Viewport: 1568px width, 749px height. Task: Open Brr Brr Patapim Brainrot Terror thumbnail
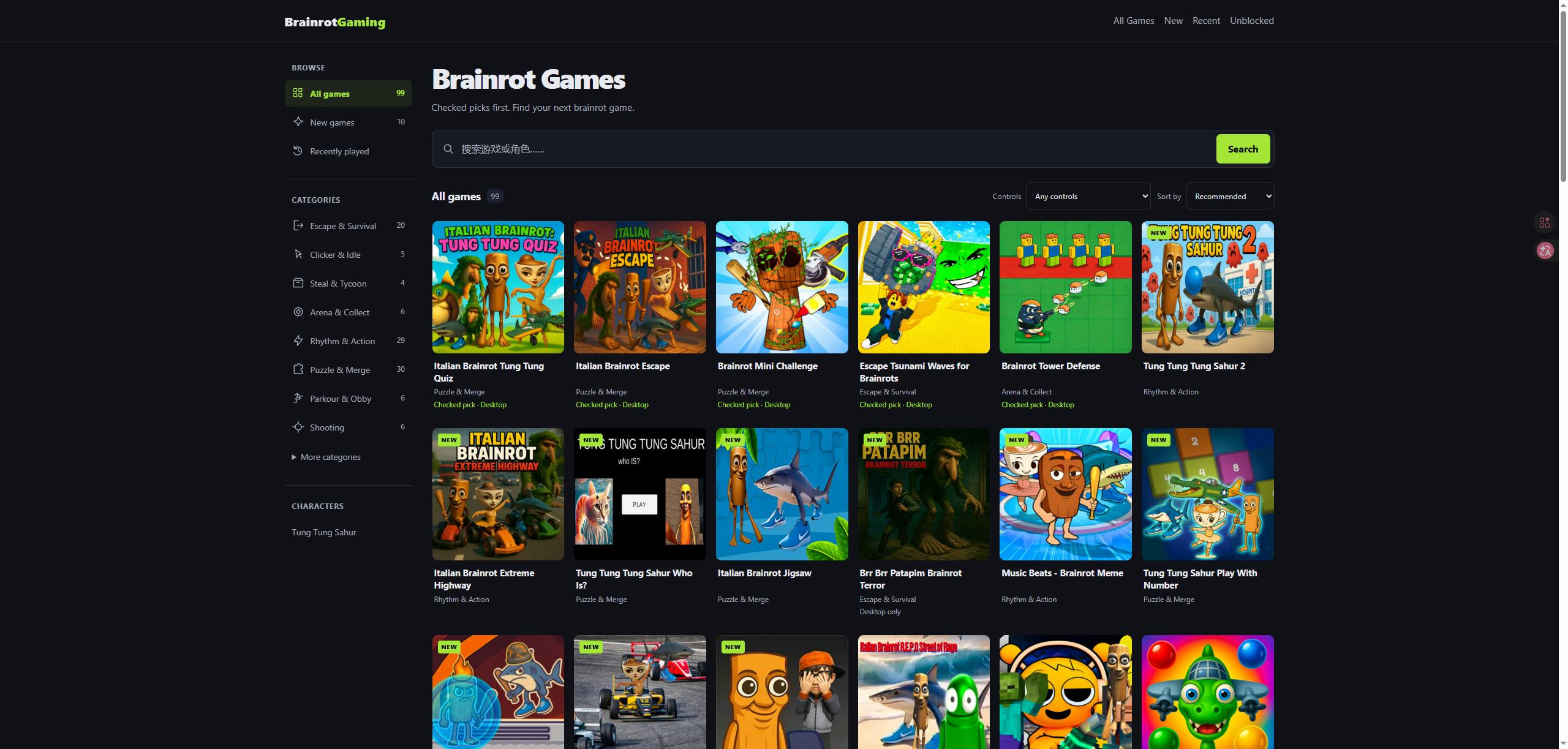pyautogui.click(x=924, y=494)
